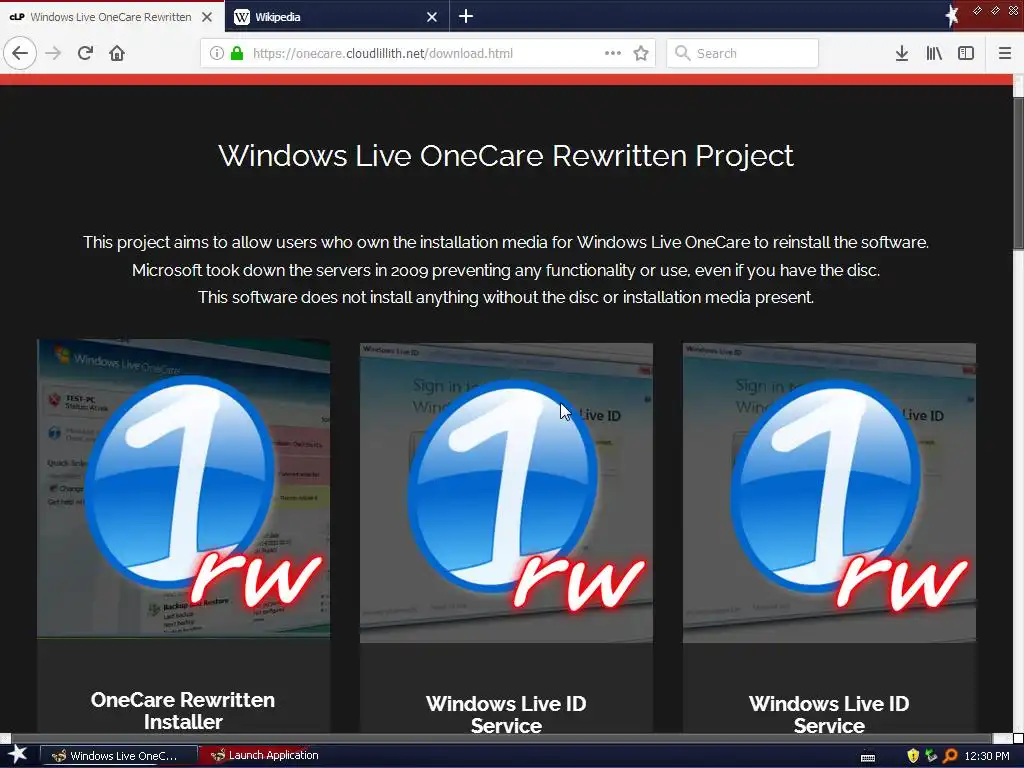Viewport: 1024px width, 768px height.
Task: Switch to the Wikipedia tab
Action: [x=337, y=16]
